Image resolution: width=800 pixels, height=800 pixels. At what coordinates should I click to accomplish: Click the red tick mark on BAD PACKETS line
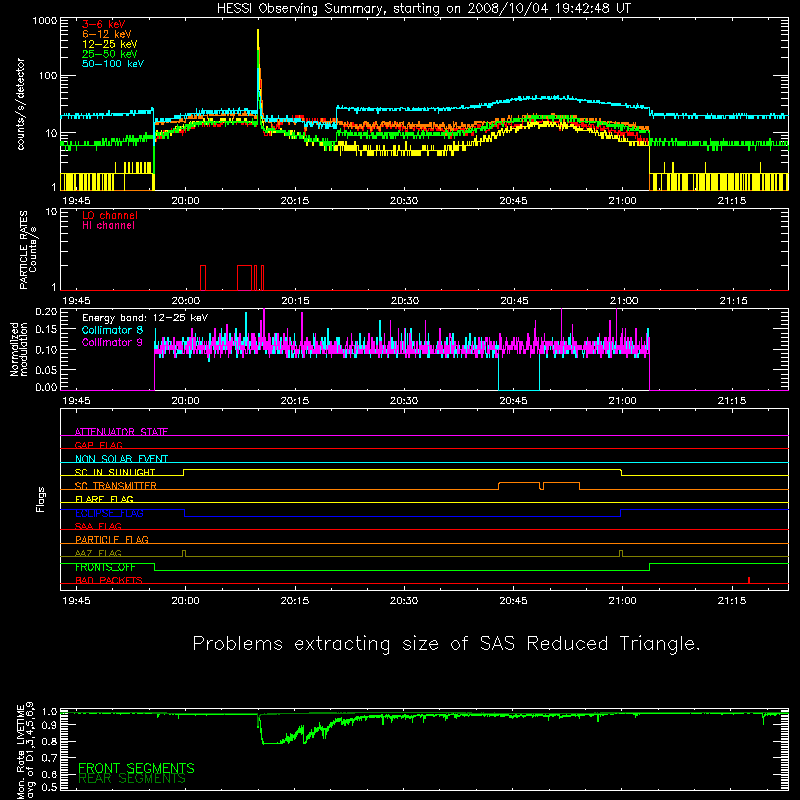tap(748, 580)
